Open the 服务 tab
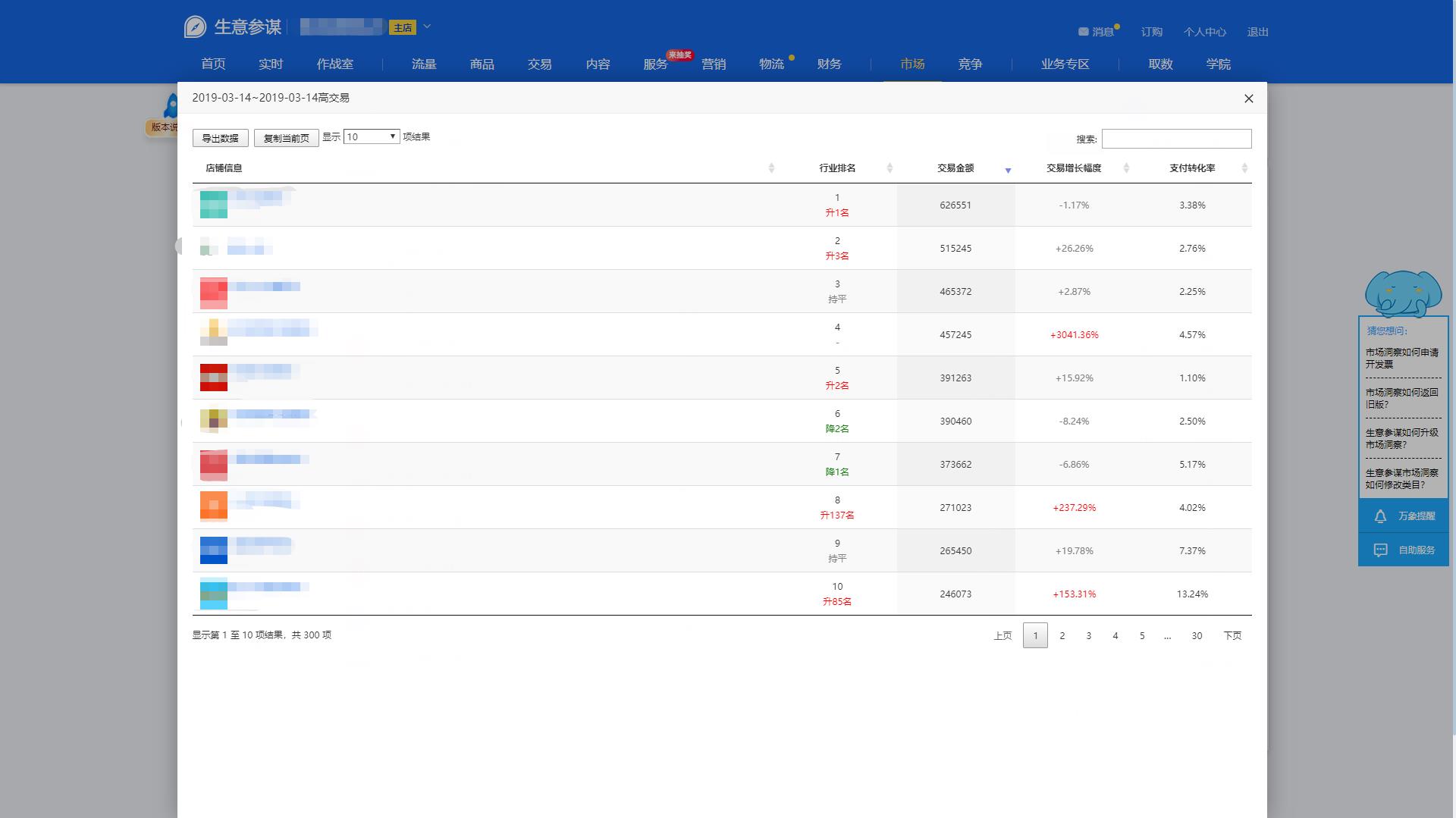1456x818 pixels. (655, 64)
